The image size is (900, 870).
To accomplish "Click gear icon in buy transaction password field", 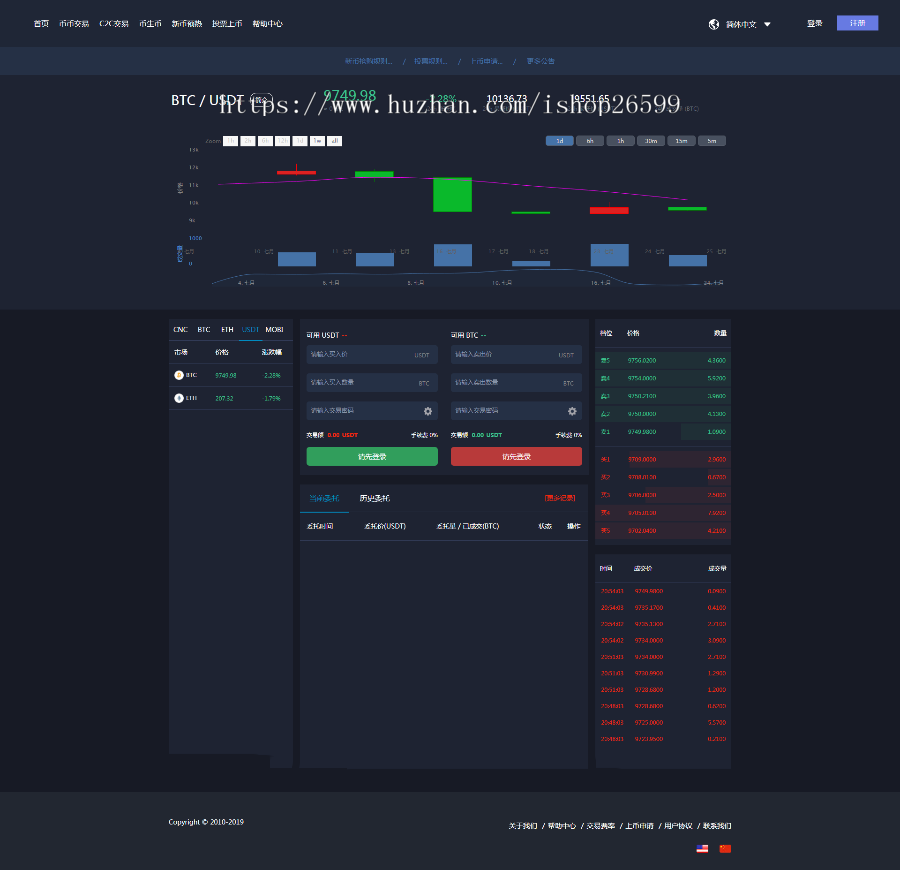I will (428, 410).
